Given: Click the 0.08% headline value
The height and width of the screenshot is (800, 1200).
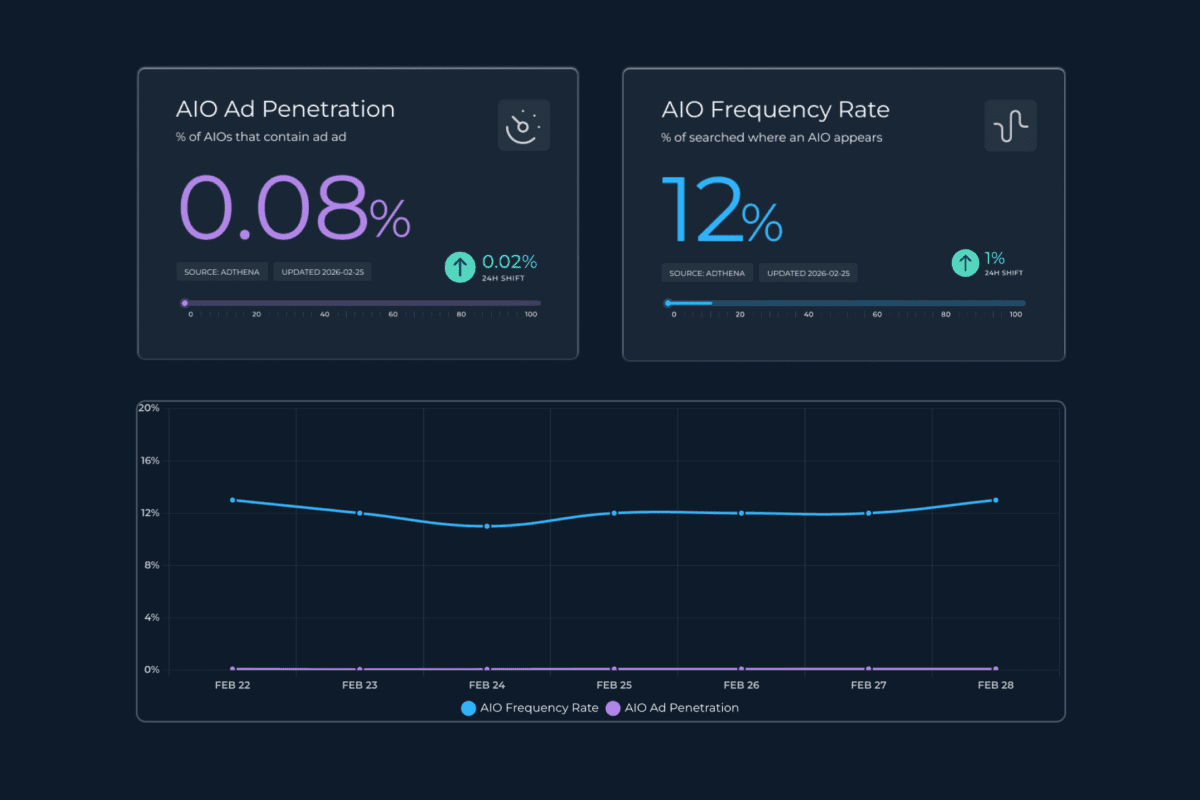Looking at the screenshot, I should [x=293, y=208].
